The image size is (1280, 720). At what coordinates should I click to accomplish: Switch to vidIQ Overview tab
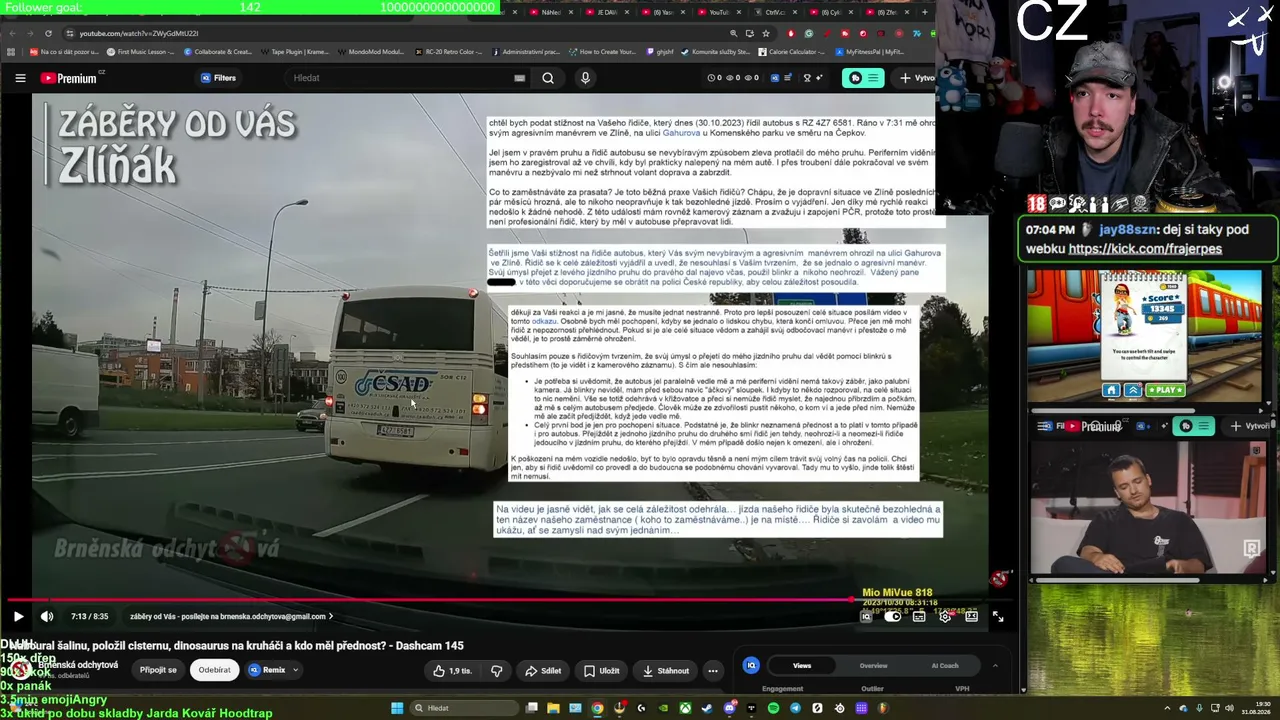pyautogui.click(x=873, y=665)
